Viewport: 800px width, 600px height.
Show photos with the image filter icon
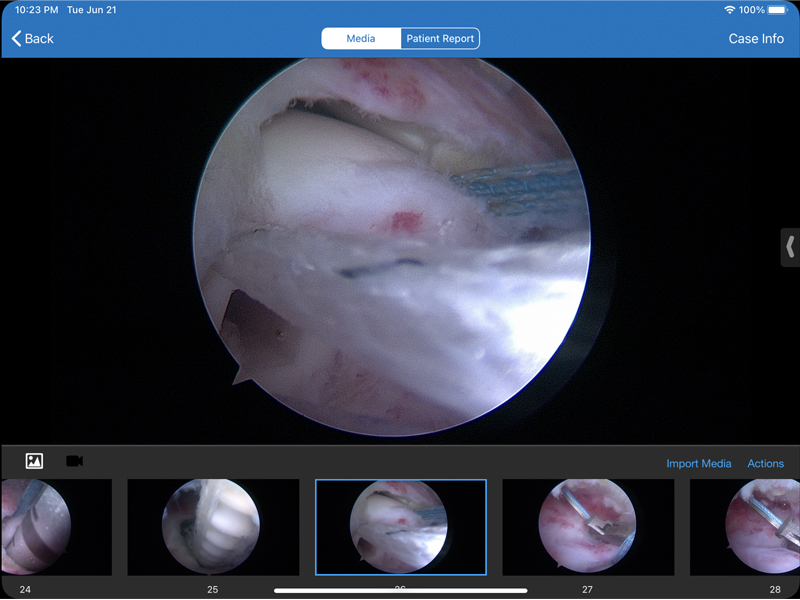coord(34,461)
